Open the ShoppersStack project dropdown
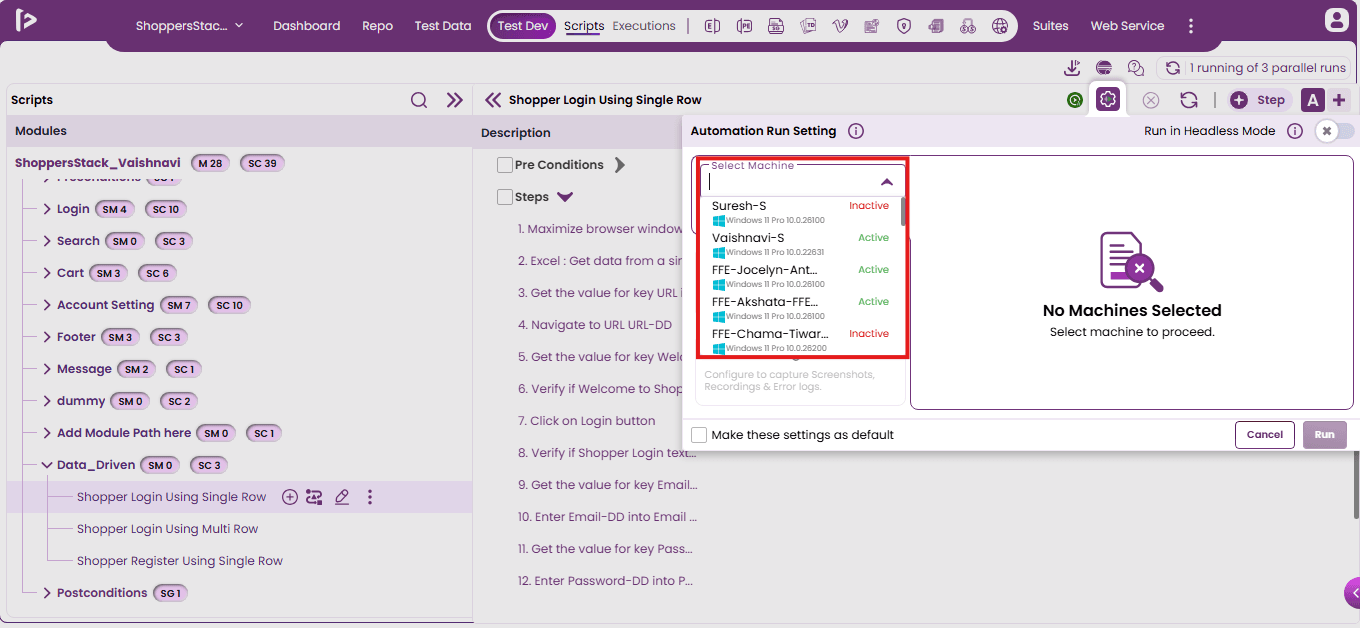This screenshot has height=628, width=1360. pyautogui.click(x=190, y=26)
